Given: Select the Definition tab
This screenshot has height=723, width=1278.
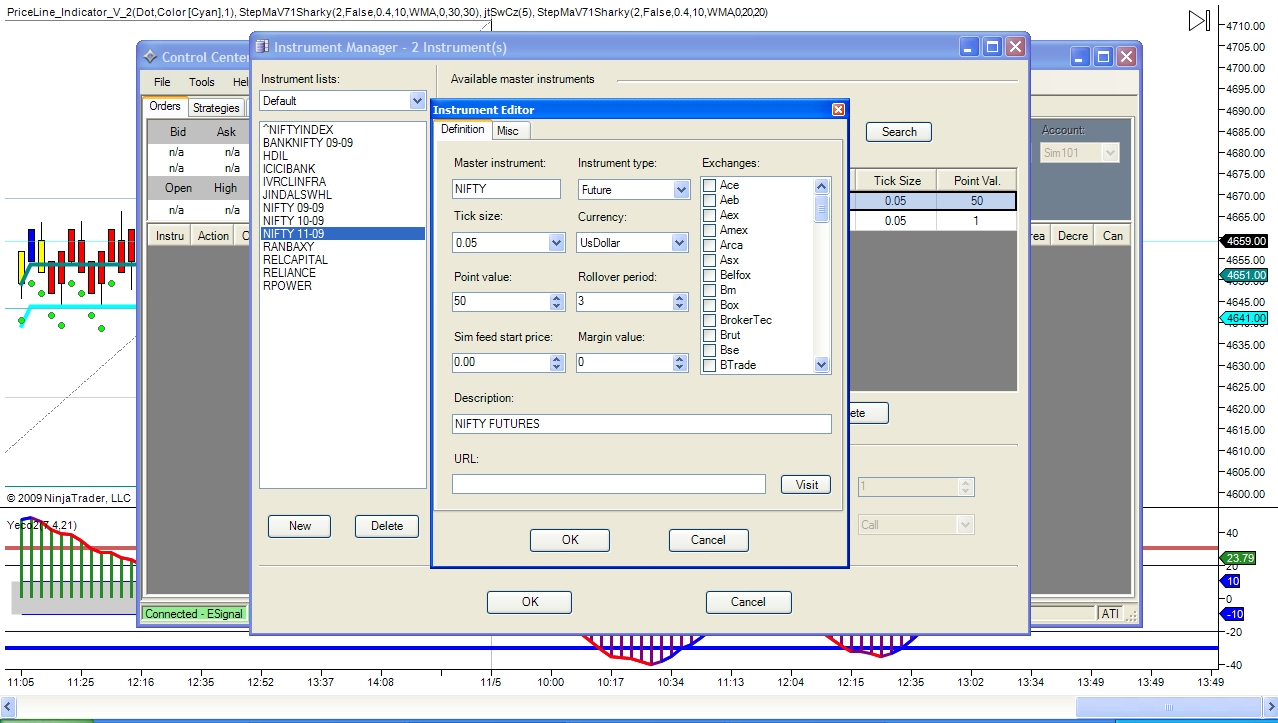Looking at the screenshot, I should click(463, 129).
